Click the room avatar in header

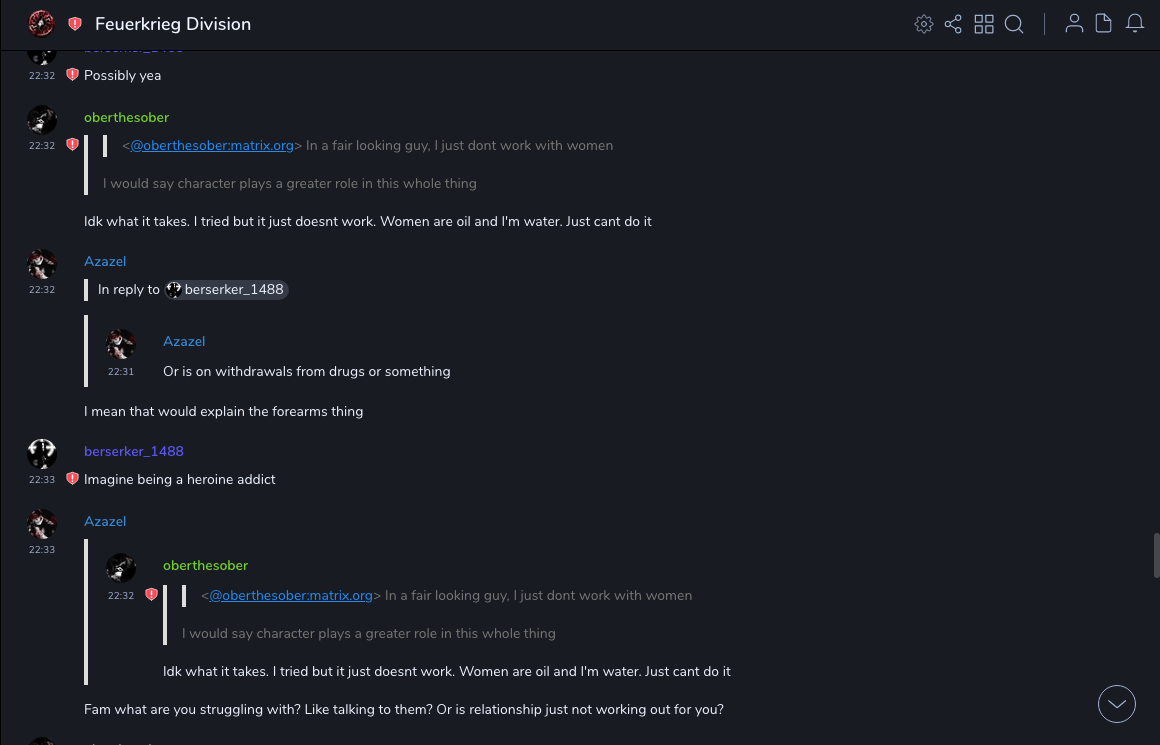click(x=41, y=24)
